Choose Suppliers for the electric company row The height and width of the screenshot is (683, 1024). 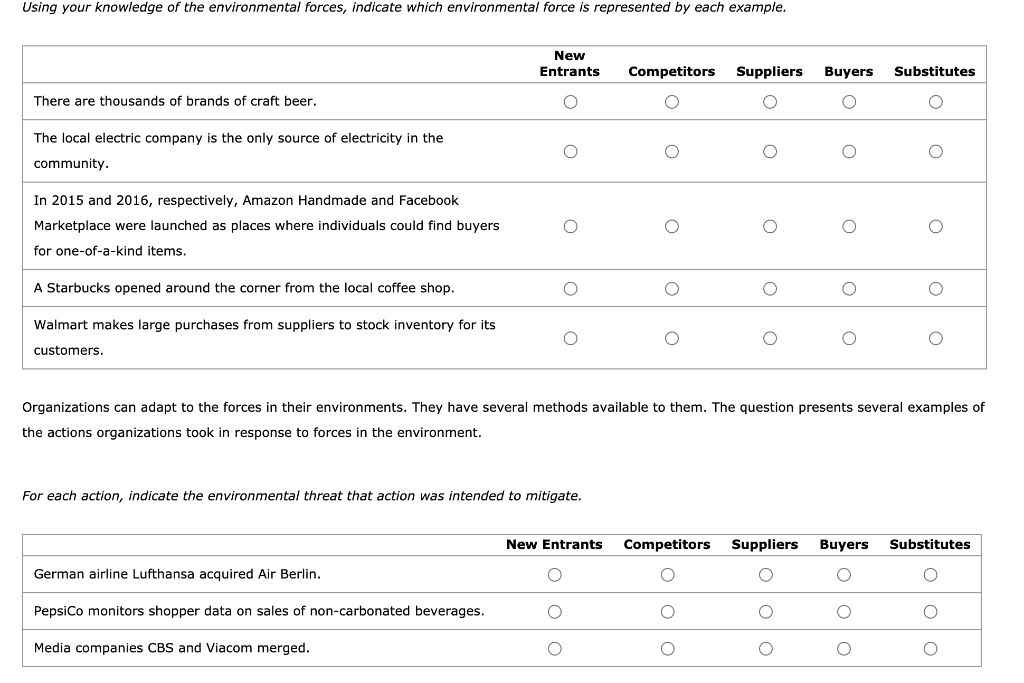[769, 151]
